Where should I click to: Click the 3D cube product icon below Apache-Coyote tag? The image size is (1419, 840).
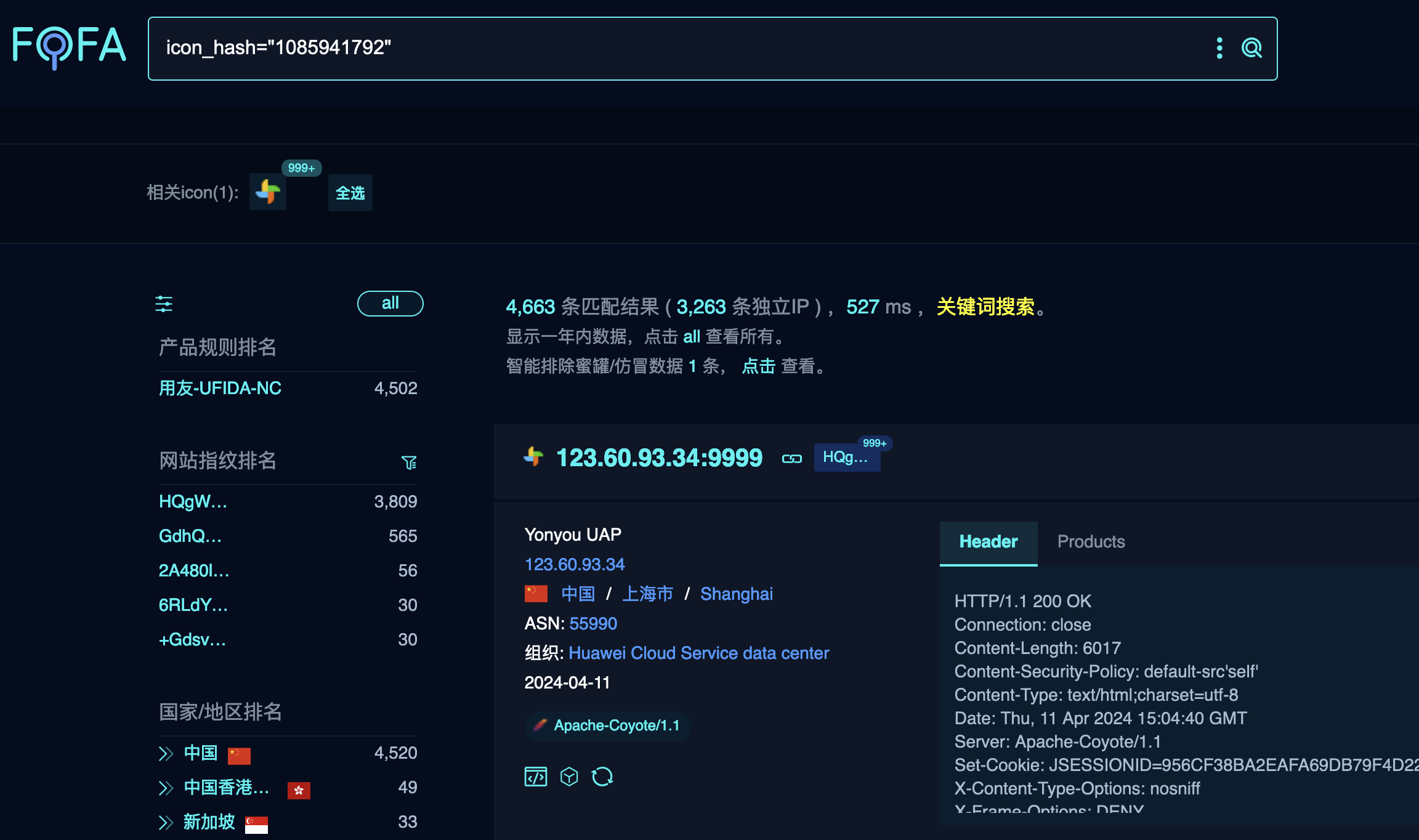(569, 776)
